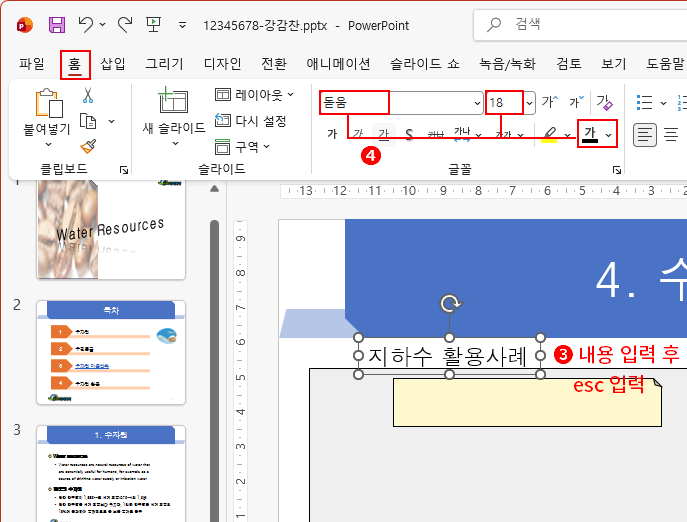Open the 그리기 tab
Image resolution: width=687 pixels, height=522 pixels.
pyautogui.click(x=164, y=64)
